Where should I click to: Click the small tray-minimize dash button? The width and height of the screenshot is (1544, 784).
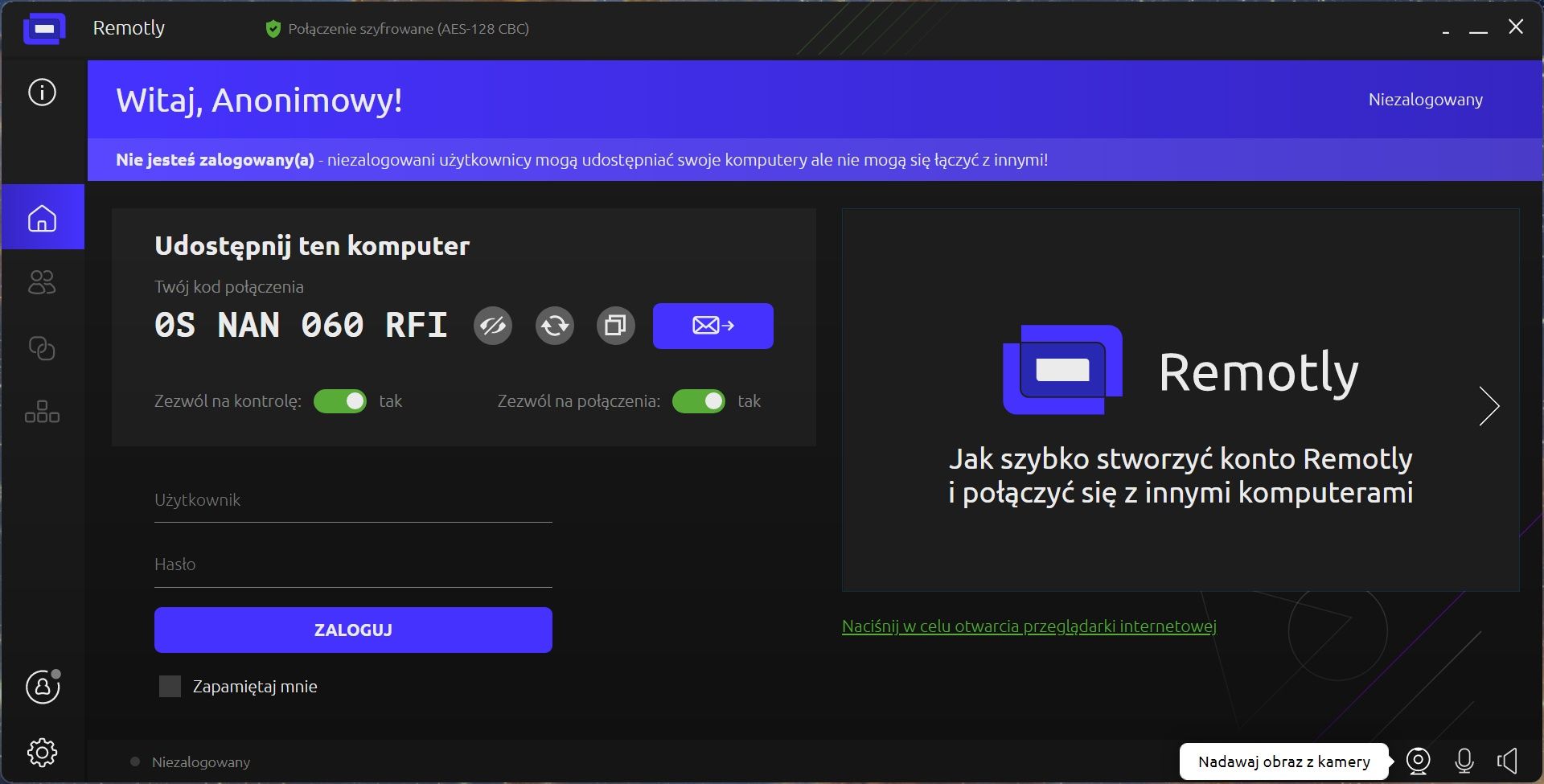point(1446,31)
